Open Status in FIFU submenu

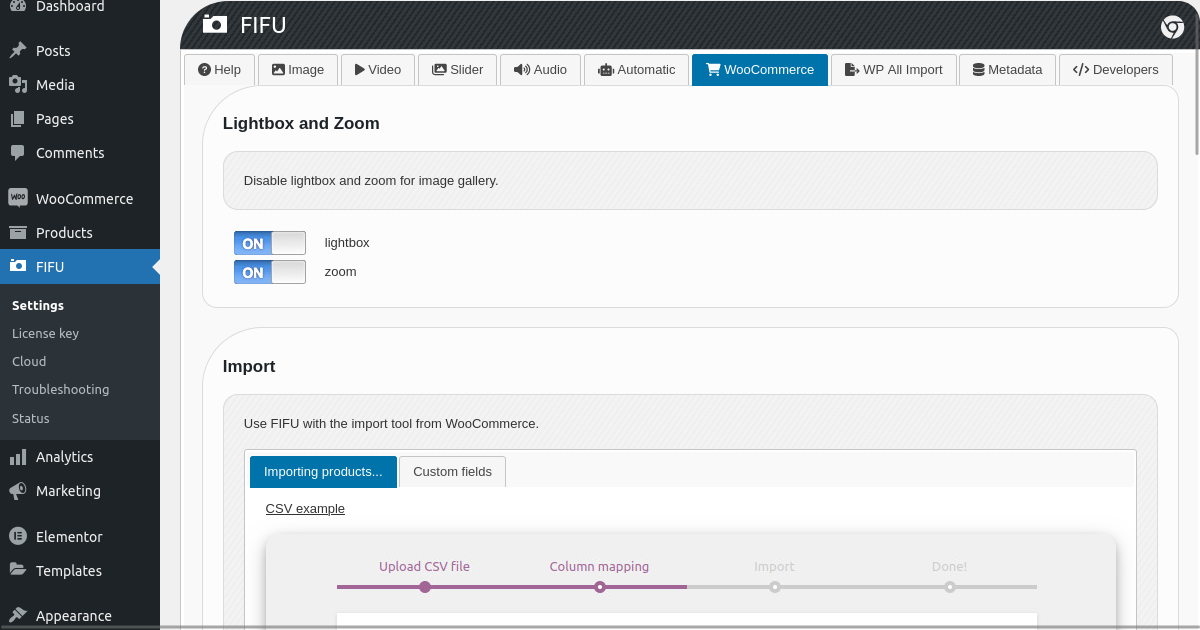[31, 419]
